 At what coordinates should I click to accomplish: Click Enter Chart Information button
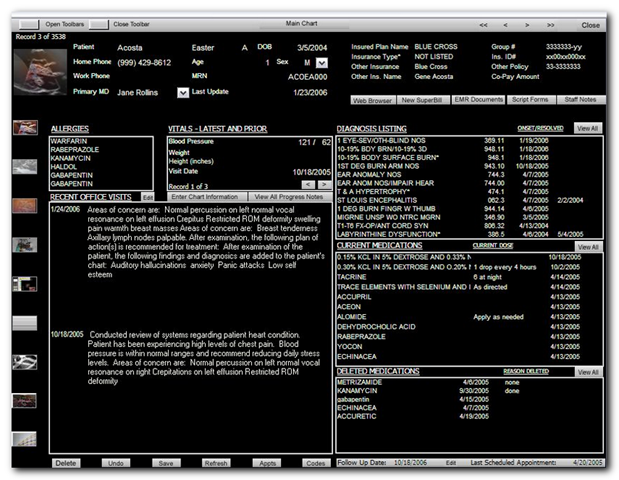point(207,197)
